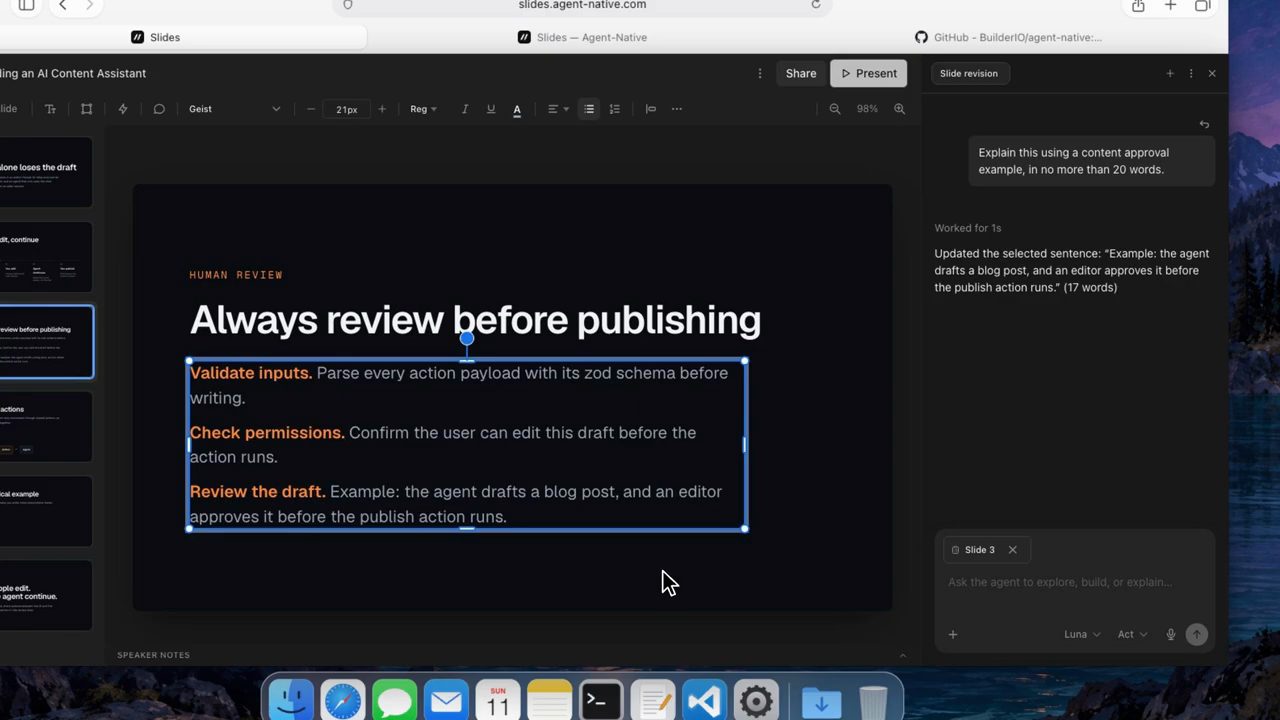Open more formatting options ellipsis
Viewport: 1280px width, 720px height.
677,109
